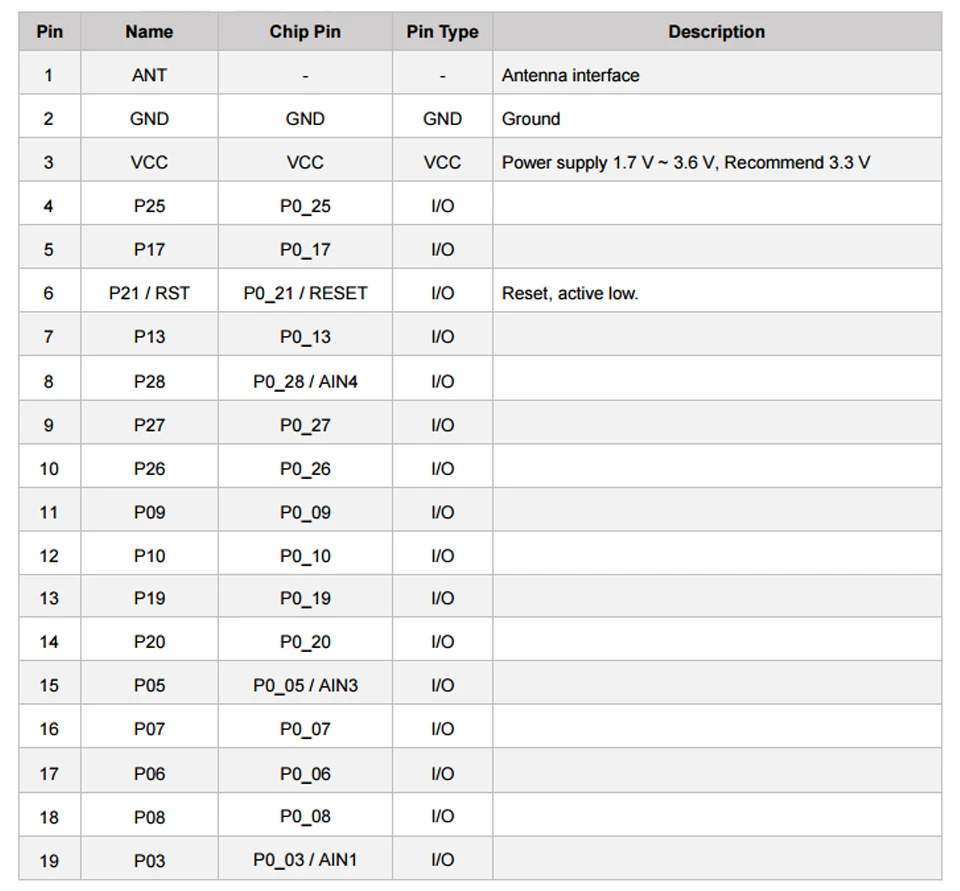The height and width of the screenshot is (891, 960).
Task: Click the P0_03 / AIN1 cell
Action: (x=305, y=860)
